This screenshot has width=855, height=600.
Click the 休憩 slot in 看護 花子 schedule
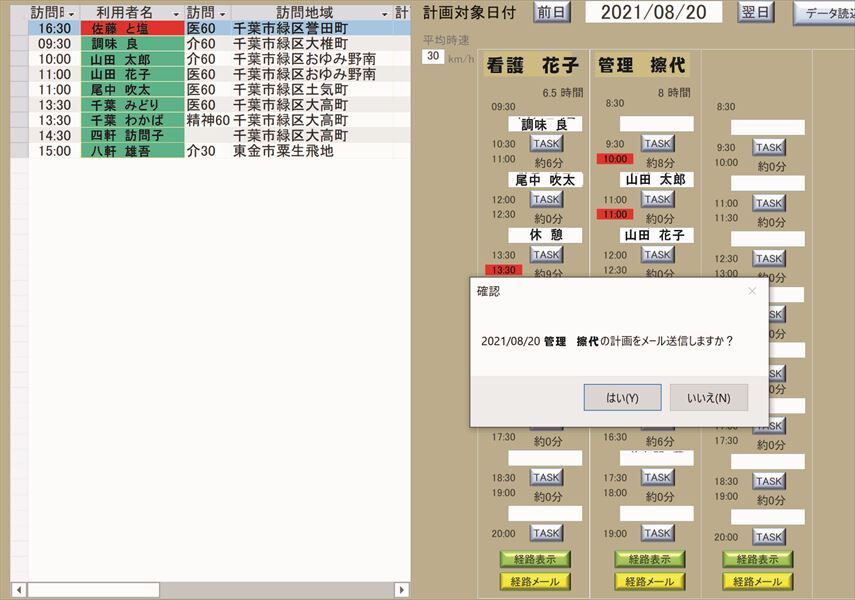(545, 235)
